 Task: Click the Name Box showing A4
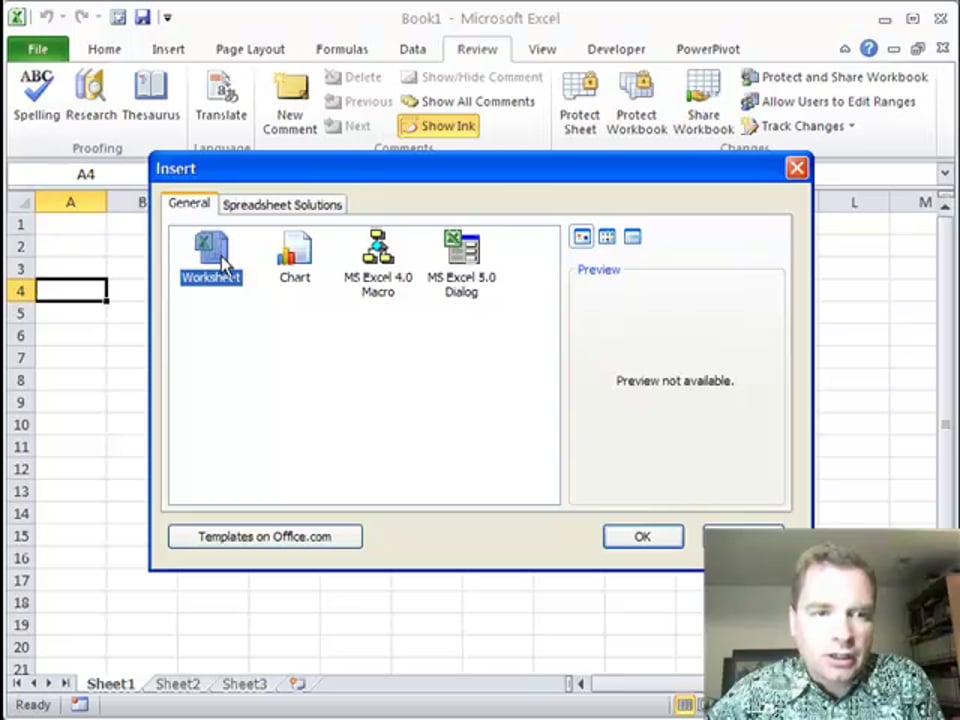tap(85, 174)
